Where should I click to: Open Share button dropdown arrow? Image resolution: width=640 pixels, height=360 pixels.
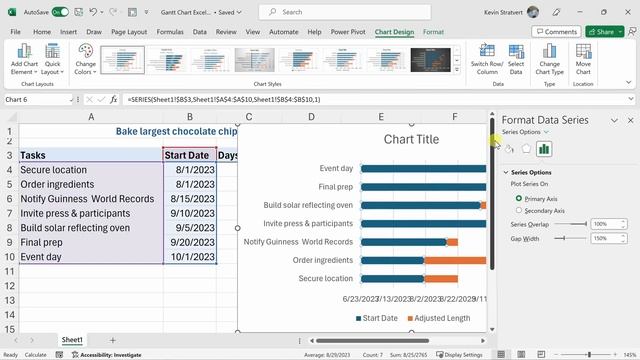(620, 31)
